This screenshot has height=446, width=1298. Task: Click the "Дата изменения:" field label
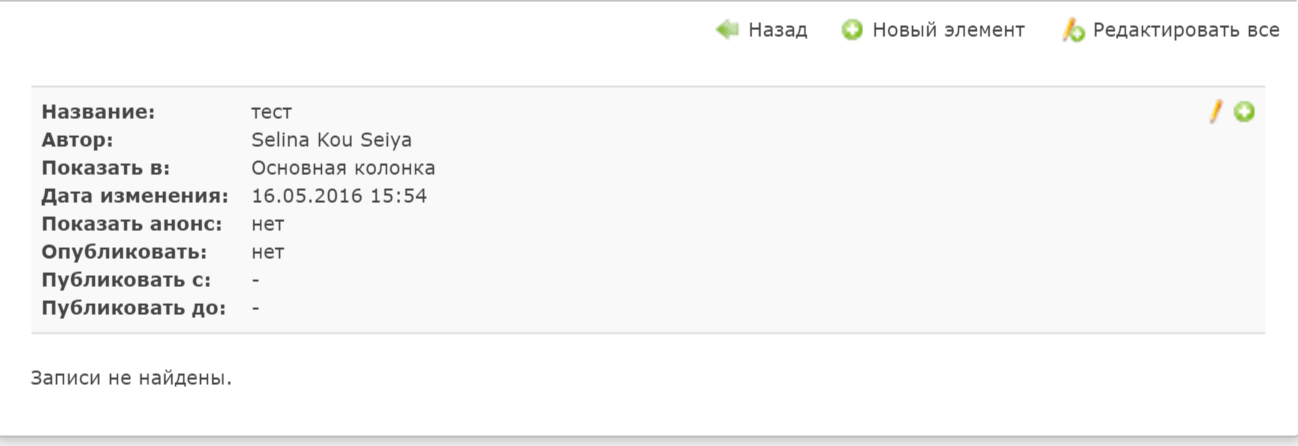pos(135,196)
